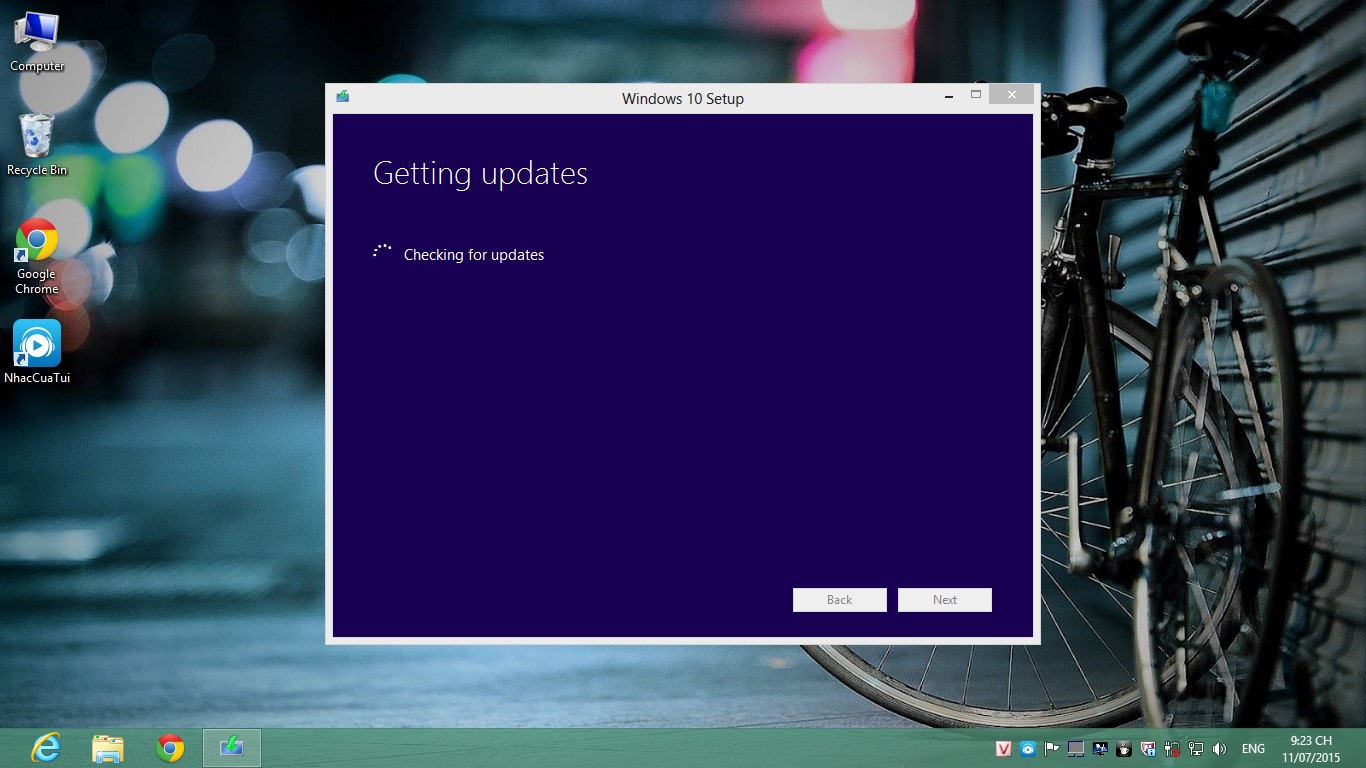The height and width of the screenshot is (768, 1366).
Task: Select the Windows 10 Setup taskbar button
Action: (x=232, y=748)
